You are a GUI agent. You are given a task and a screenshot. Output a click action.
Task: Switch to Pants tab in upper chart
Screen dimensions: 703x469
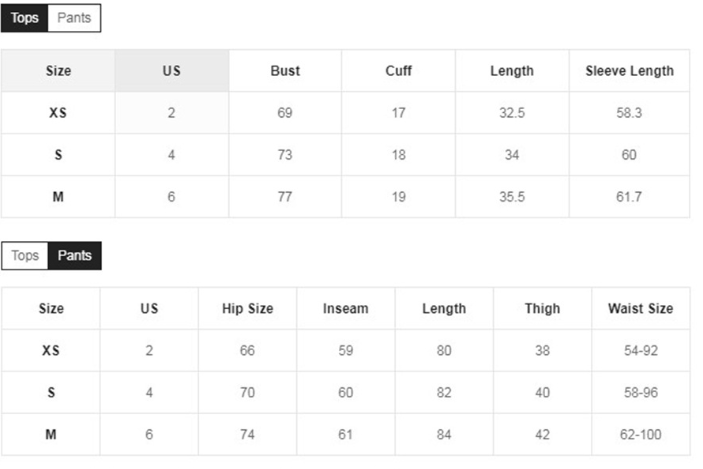pyautogui.click(x=74, y=18)
